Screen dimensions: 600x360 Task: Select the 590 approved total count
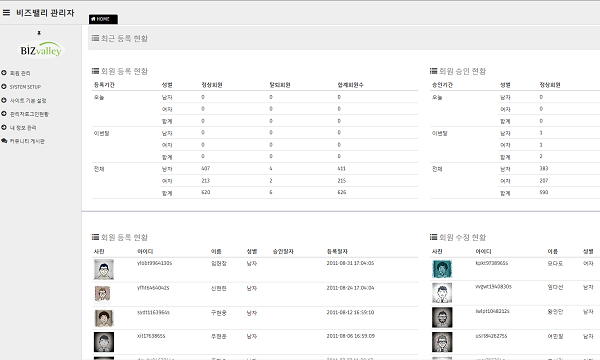(544, 192)
